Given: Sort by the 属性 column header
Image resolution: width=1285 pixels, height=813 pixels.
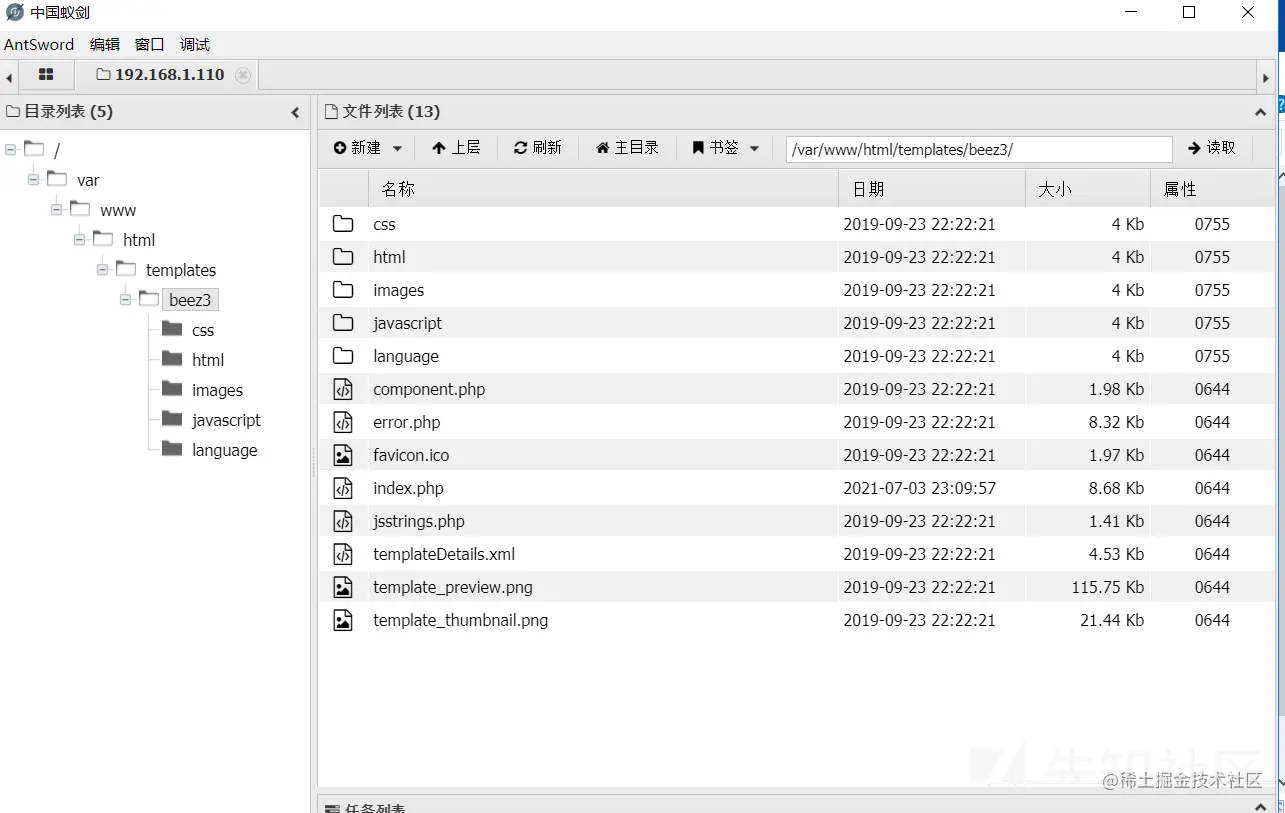Looking at the screenshot, I should pos(1212,189).
